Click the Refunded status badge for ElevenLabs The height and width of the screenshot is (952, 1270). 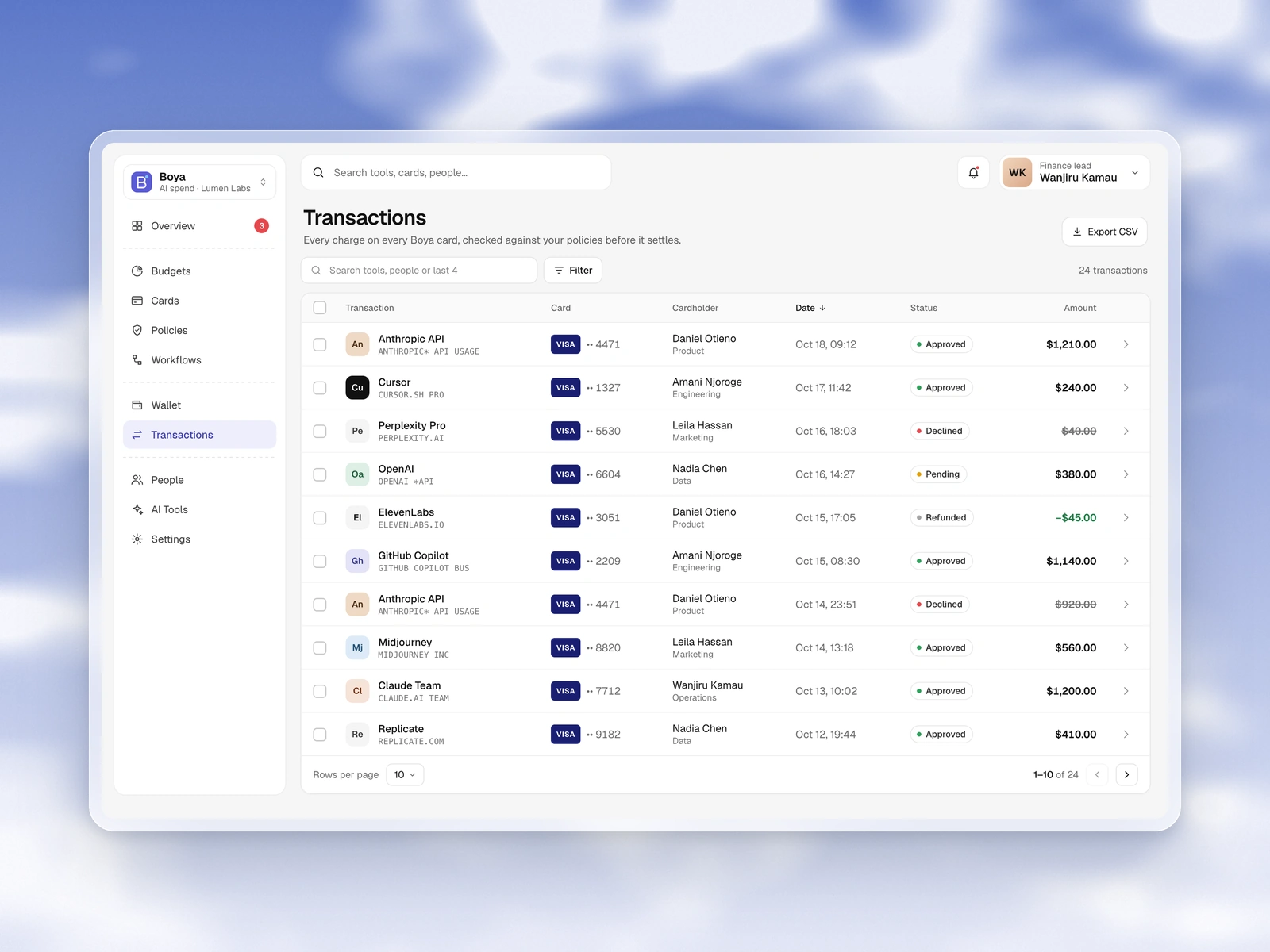[x=941, y=518]
